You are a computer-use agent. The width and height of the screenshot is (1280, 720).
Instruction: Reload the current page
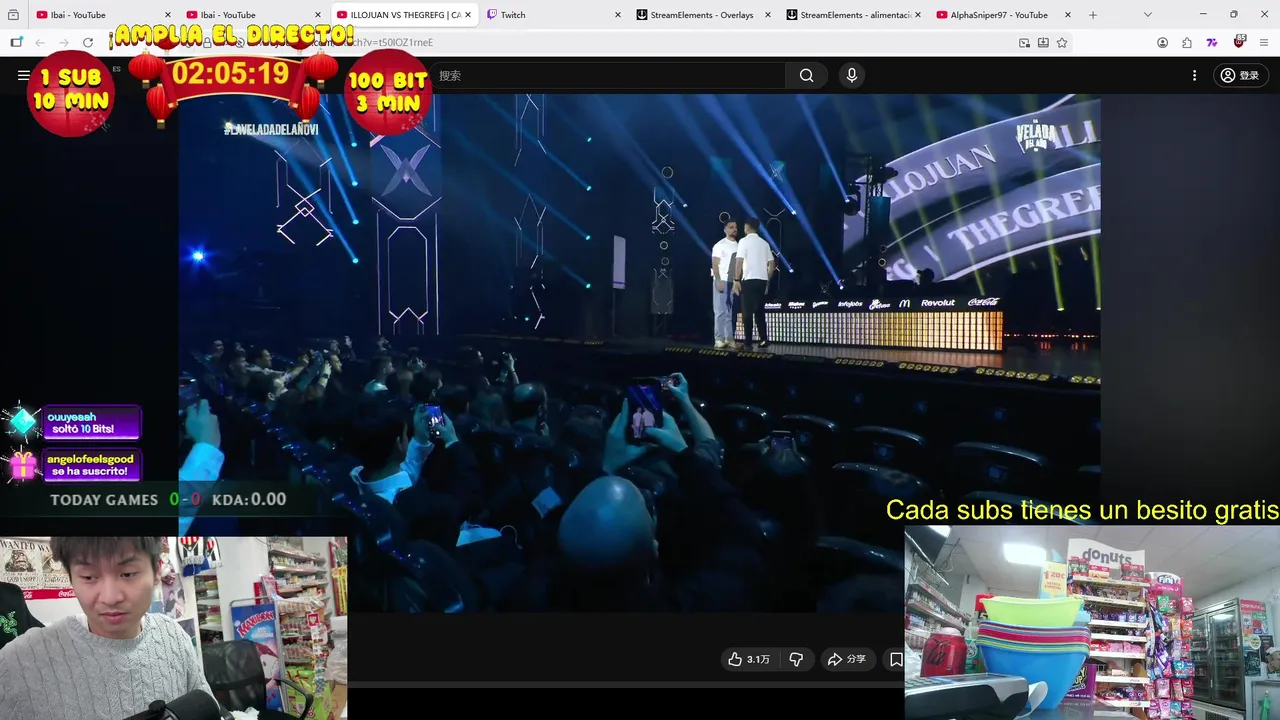tap(88, 42)
